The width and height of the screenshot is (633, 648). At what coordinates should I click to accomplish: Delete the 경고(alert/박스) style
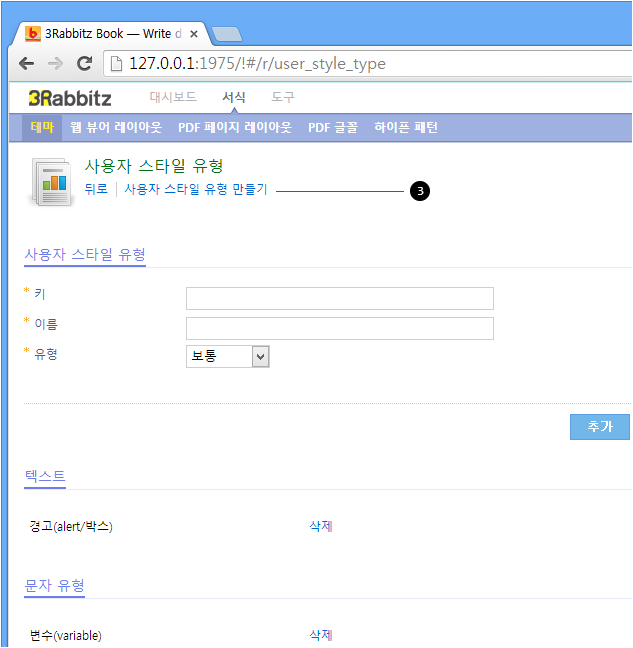pyautogui.click(x=321, y=526)
